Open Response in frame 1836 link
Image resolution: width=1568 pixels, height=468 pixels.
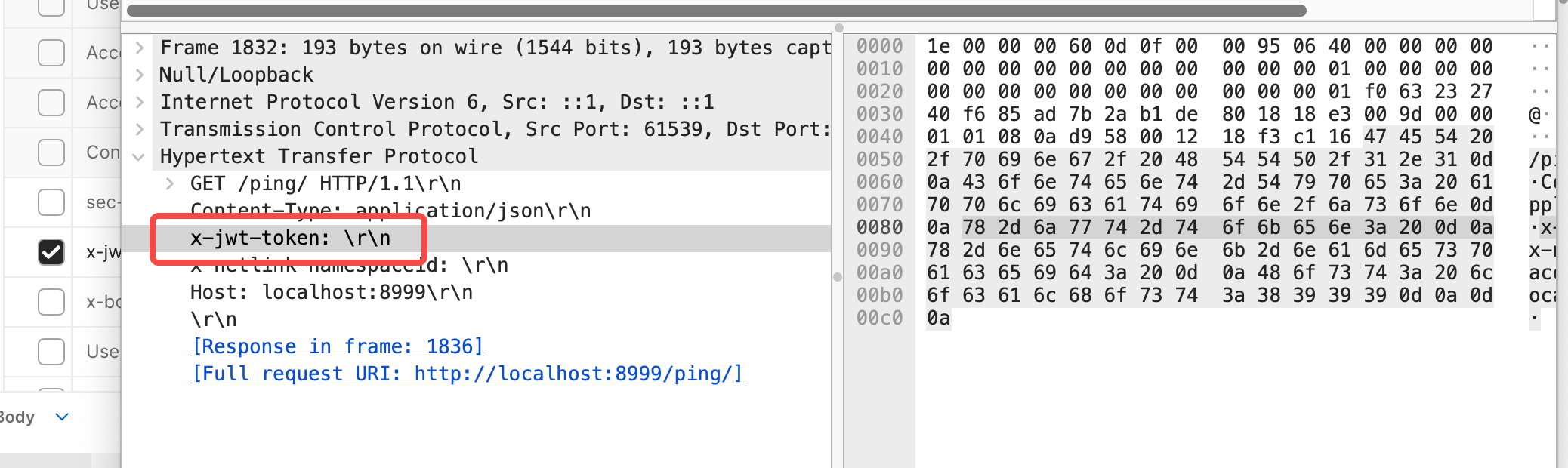tap(337, 346)
